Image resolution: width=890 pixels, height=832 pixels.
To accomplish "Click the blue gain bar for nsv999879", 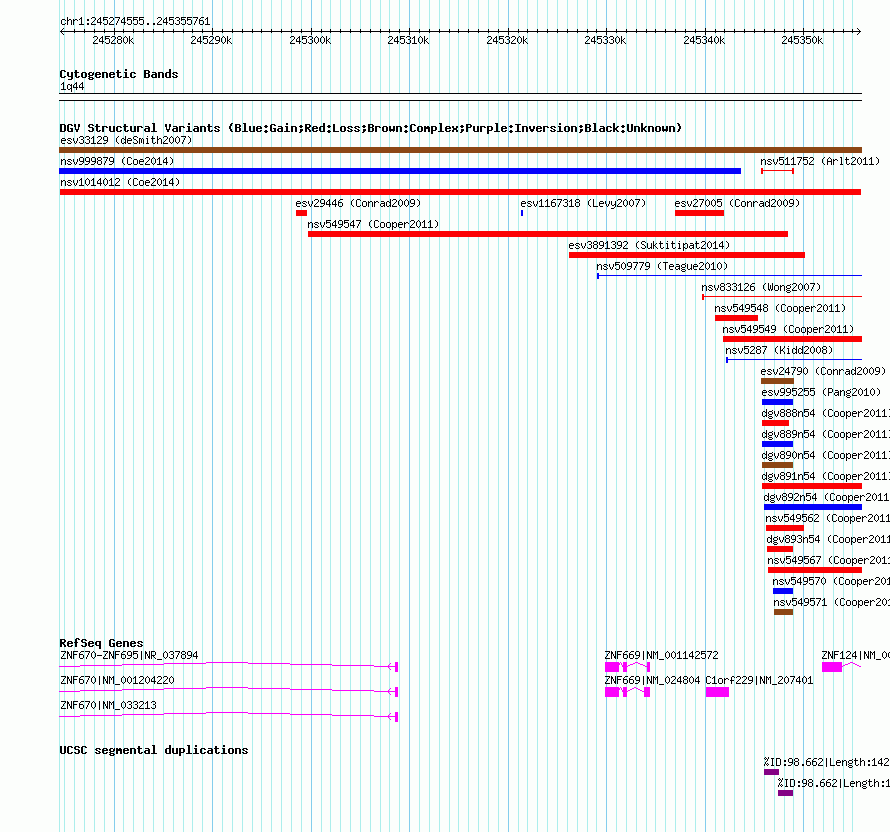I will coord(400,171).
